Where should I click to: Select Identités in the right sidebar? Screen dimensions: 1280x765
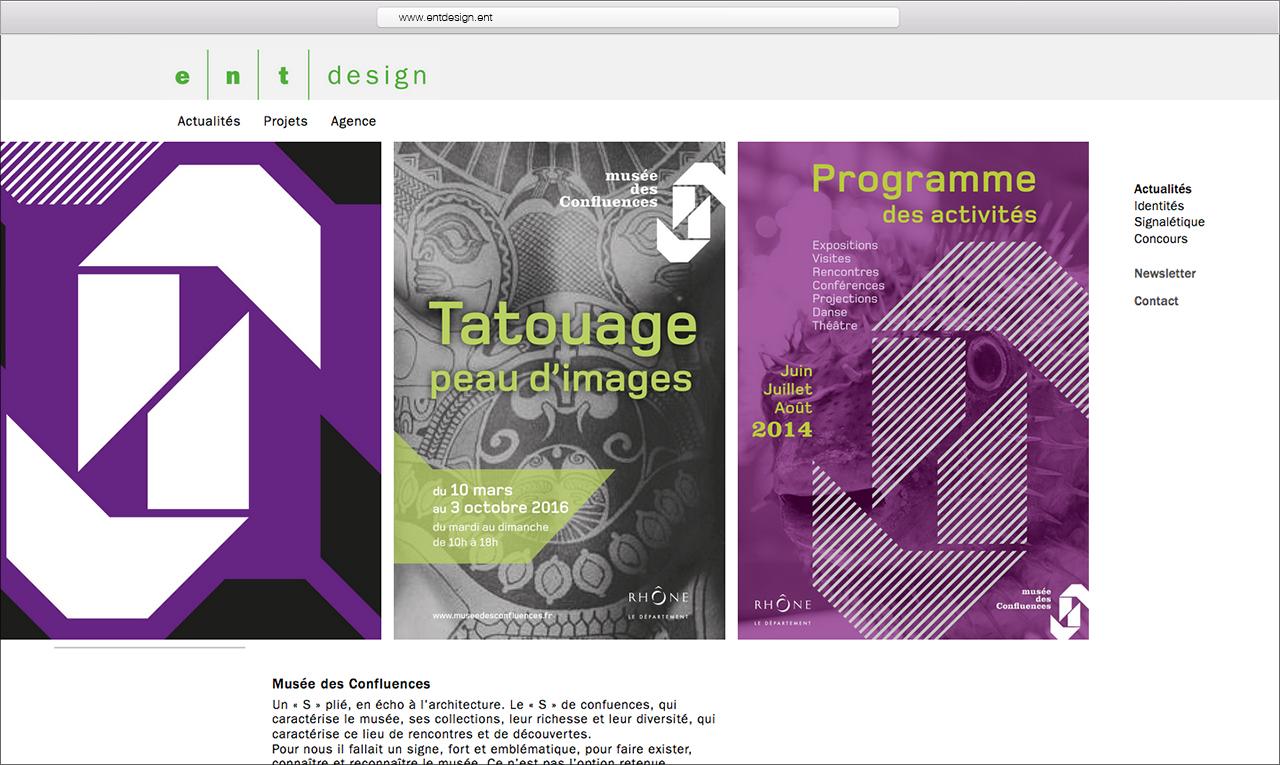click(1158, 206)
